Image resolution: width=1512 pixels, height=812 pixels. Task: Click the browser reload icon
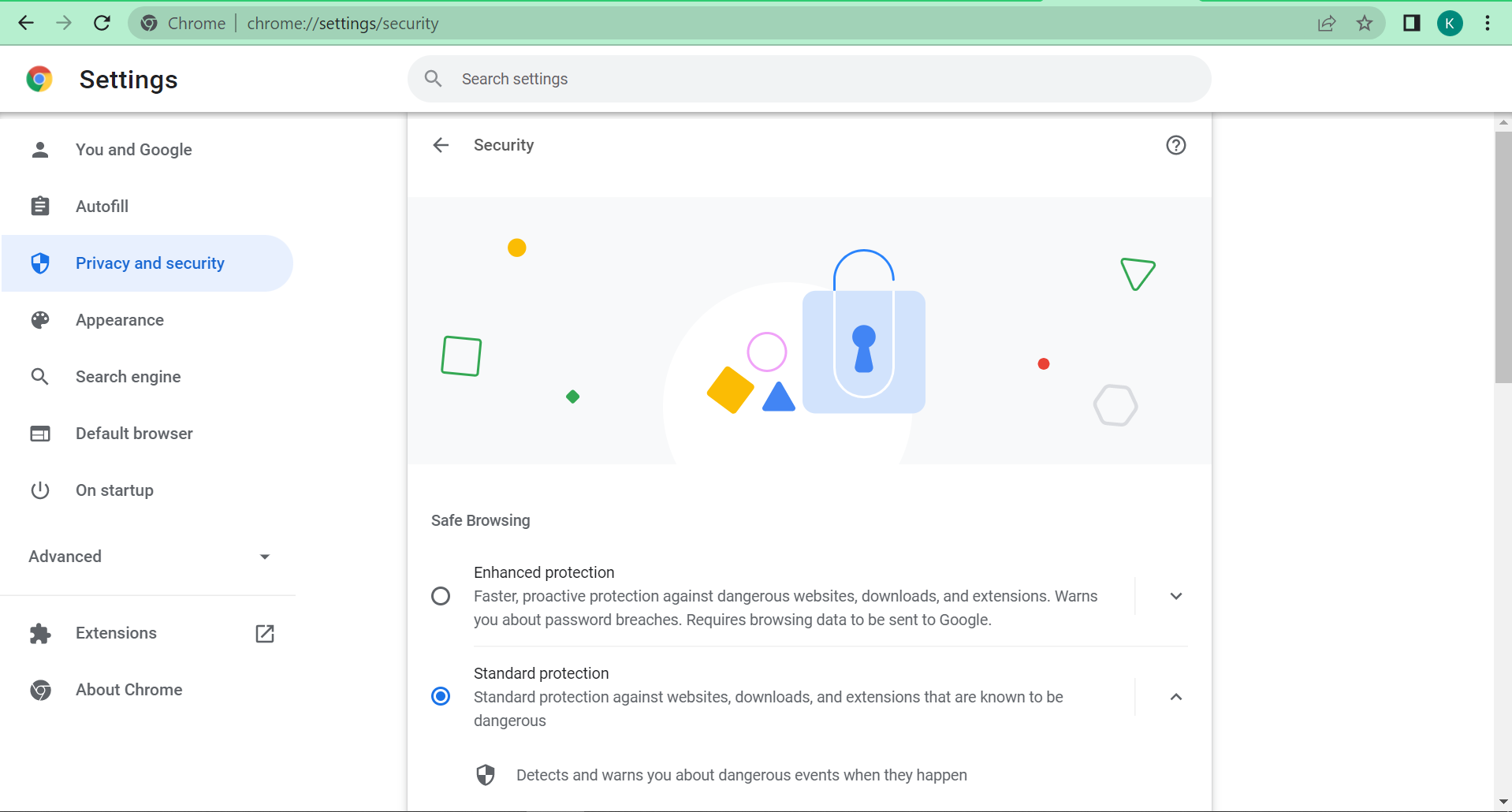pyautogui.click(x=102, y=23)
